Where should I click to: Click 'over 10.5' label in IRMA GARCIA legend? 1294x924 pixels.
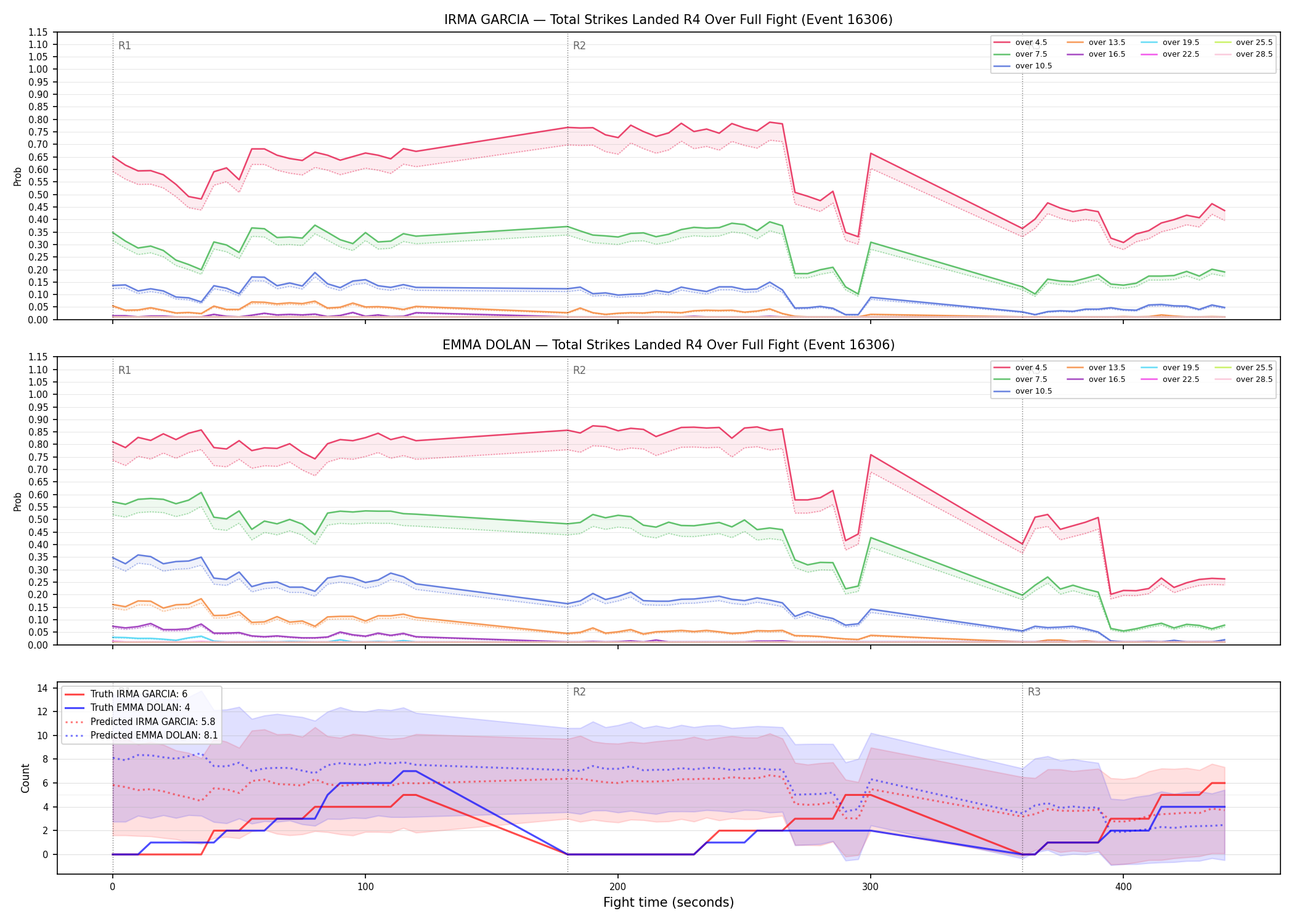(1033, 66)
